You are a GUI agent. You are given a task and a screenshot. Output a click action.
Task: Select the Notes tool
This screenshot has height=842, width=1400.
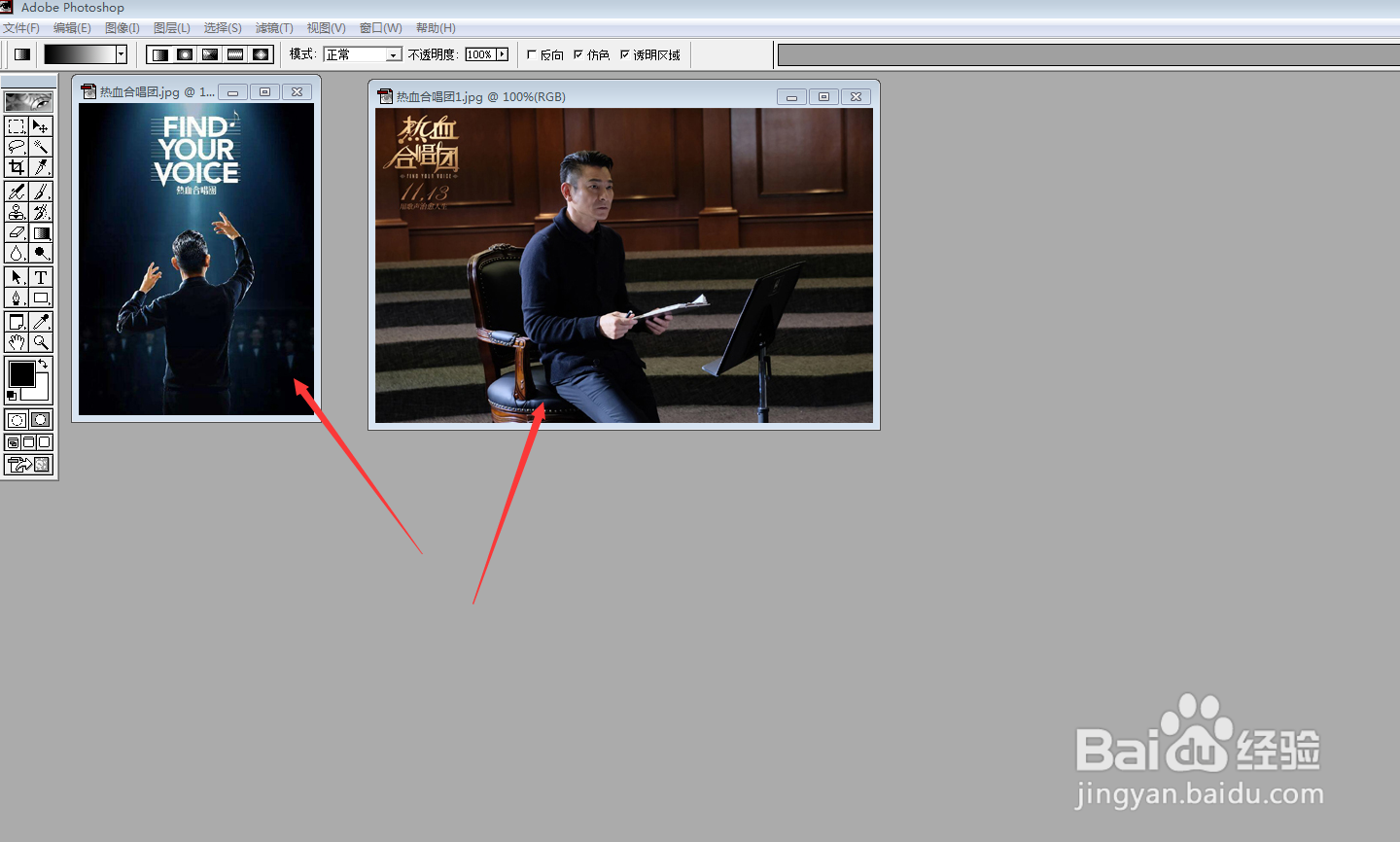click(x=17, y=322)
